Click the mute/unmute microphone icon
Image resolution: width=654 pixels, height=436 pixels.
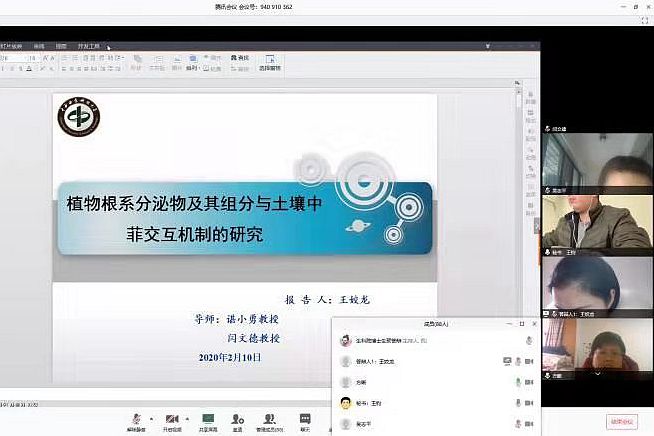136,418
